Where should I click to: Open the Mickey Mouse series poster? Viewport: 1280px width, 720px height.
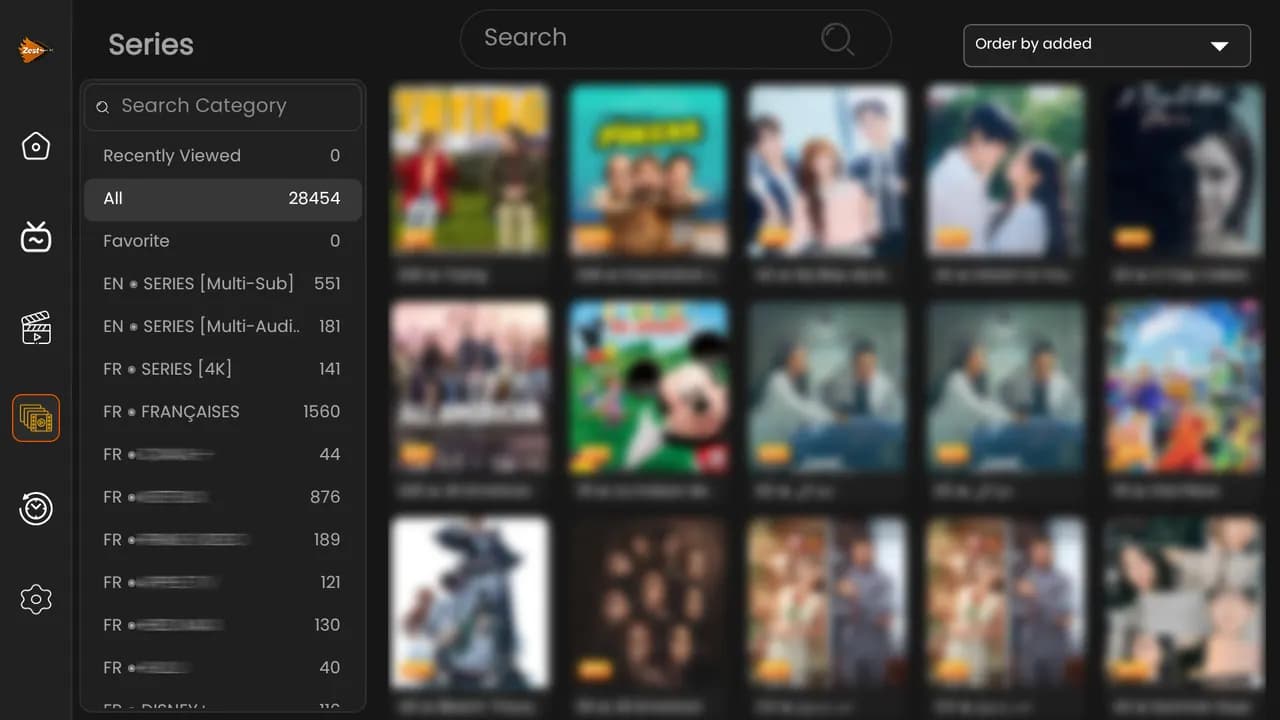(649, 387)
